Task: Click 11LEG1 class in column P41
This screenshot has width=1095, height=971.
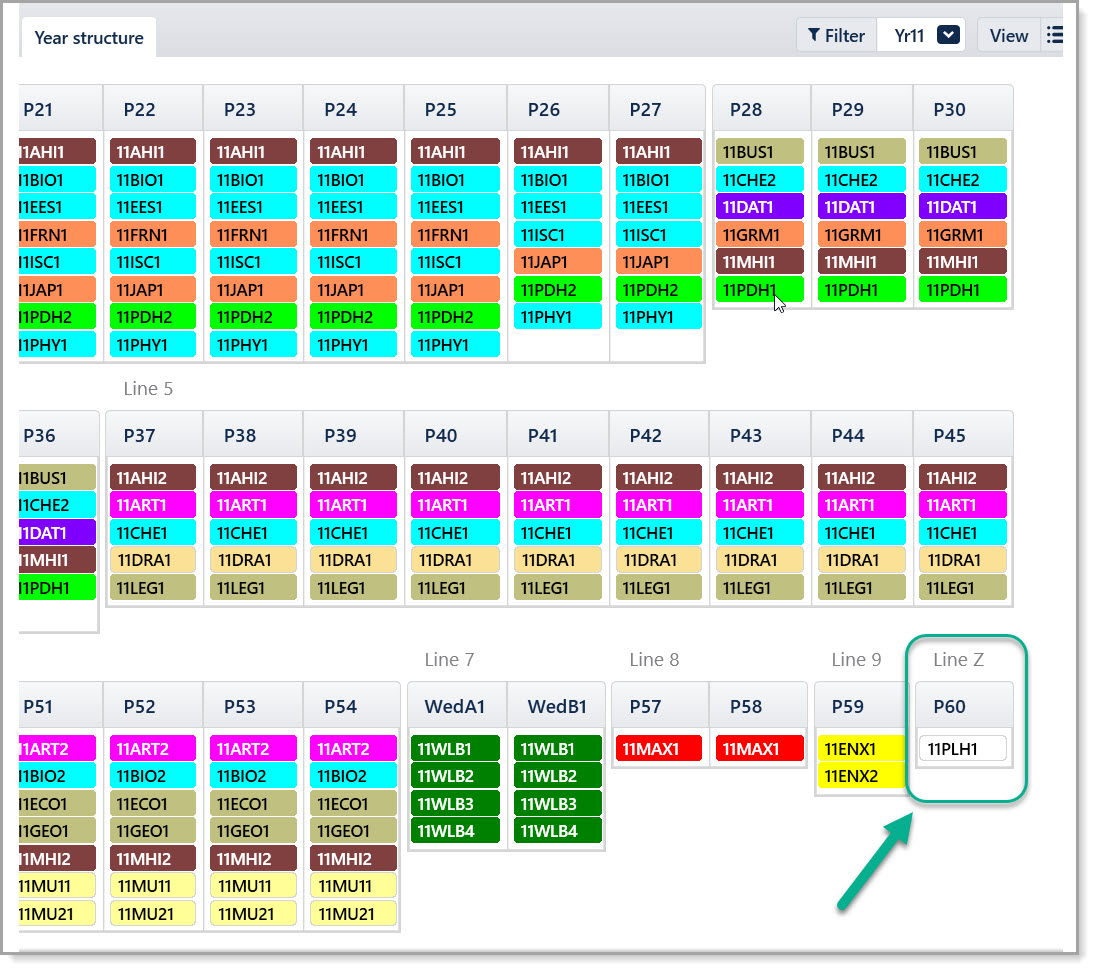Action: click(558, 588)
